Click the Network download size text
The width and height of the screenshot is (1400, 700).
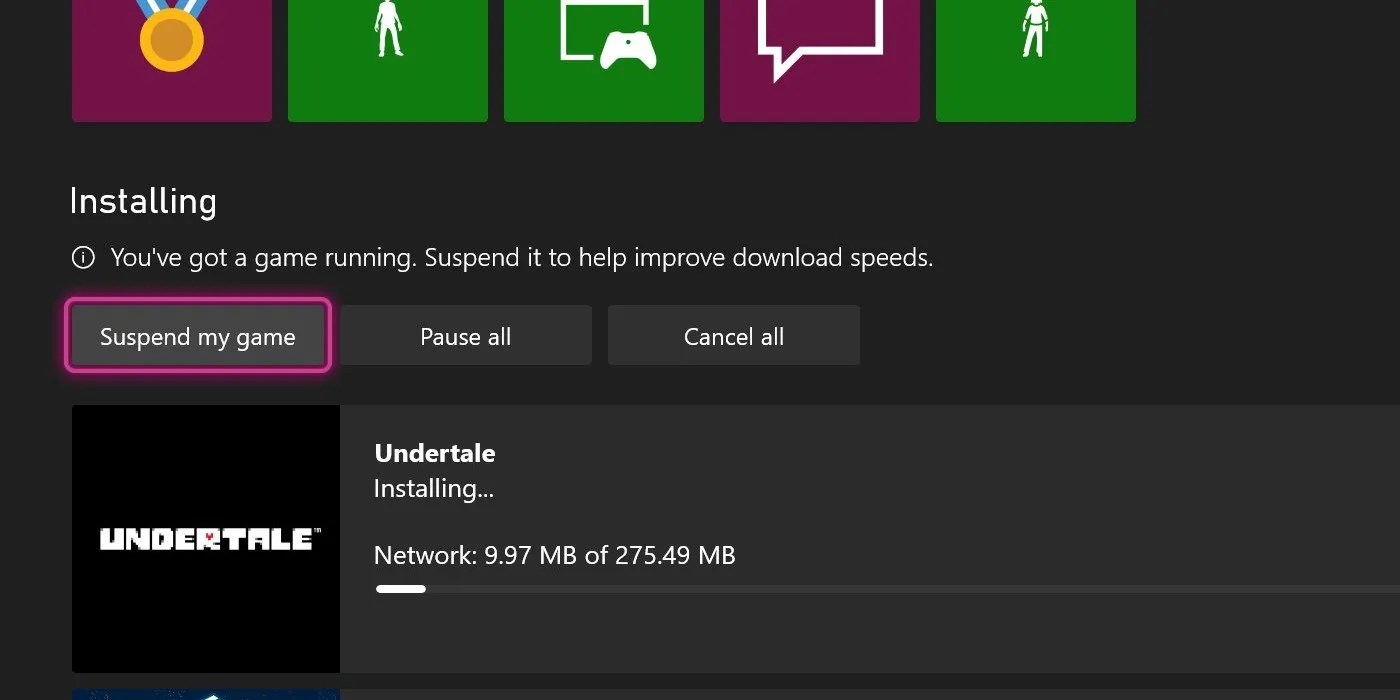click(554, 555)
